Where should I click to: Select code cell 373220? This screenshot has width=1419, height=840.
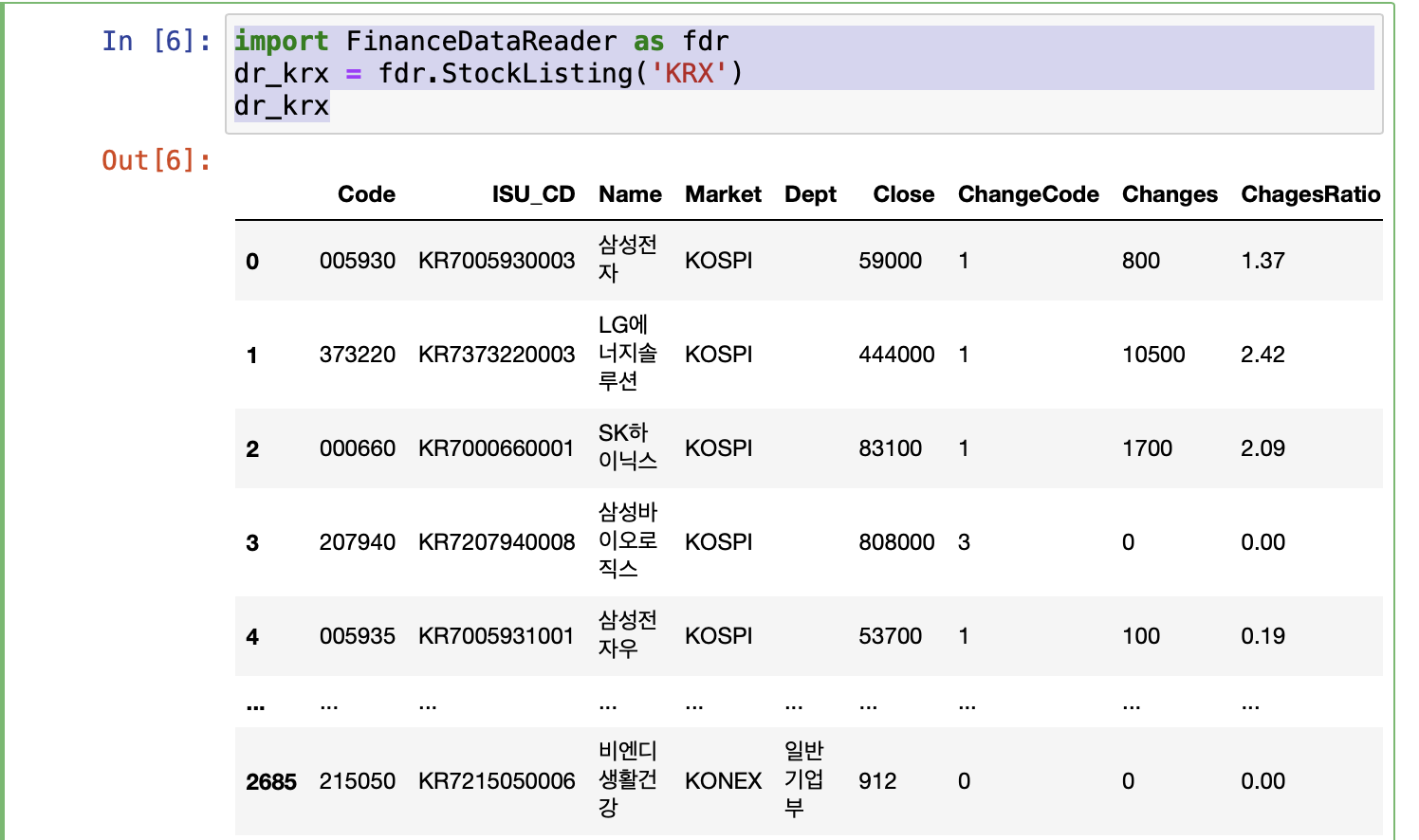[x=358, y=355]
